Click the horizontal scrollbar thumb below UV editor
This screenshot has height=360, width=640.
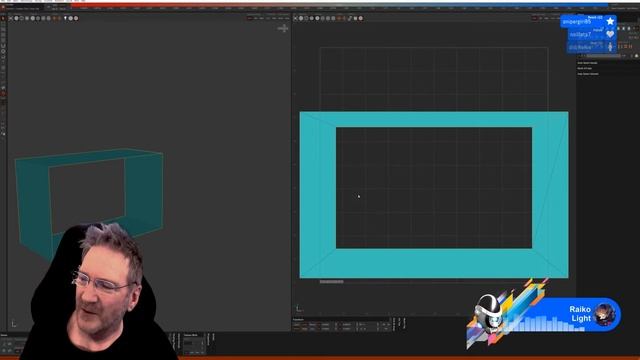331,282
